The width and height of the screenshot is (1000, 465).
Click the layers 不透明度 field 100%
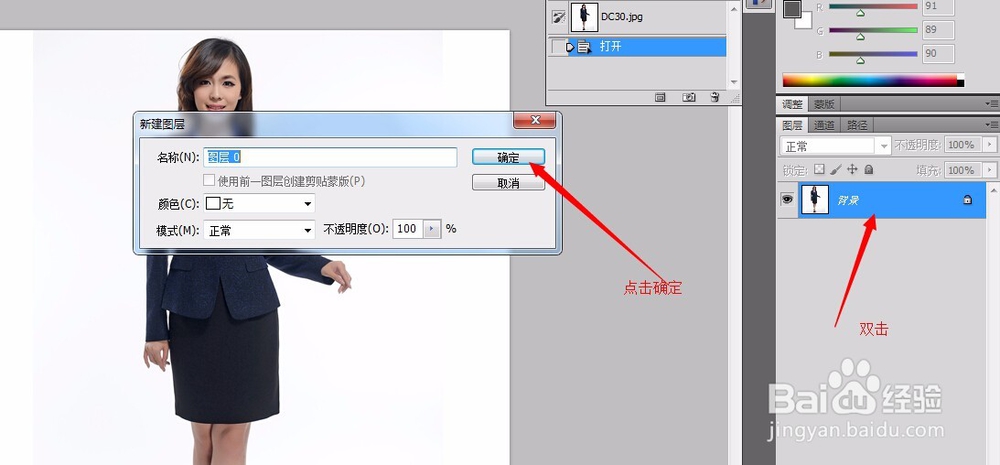(962, 145)
